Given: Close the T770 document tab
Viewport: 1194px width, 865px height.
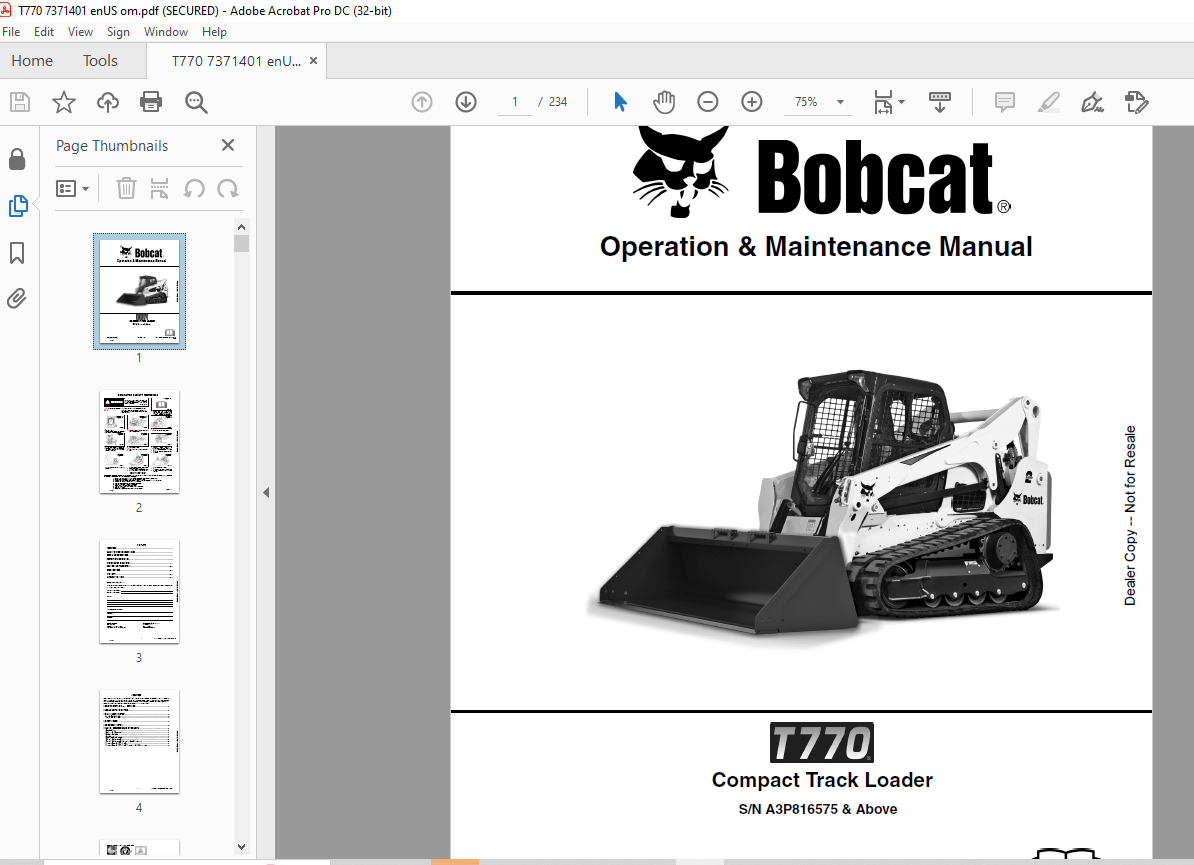Looking at the screenshot, I should tap(313, 61).
